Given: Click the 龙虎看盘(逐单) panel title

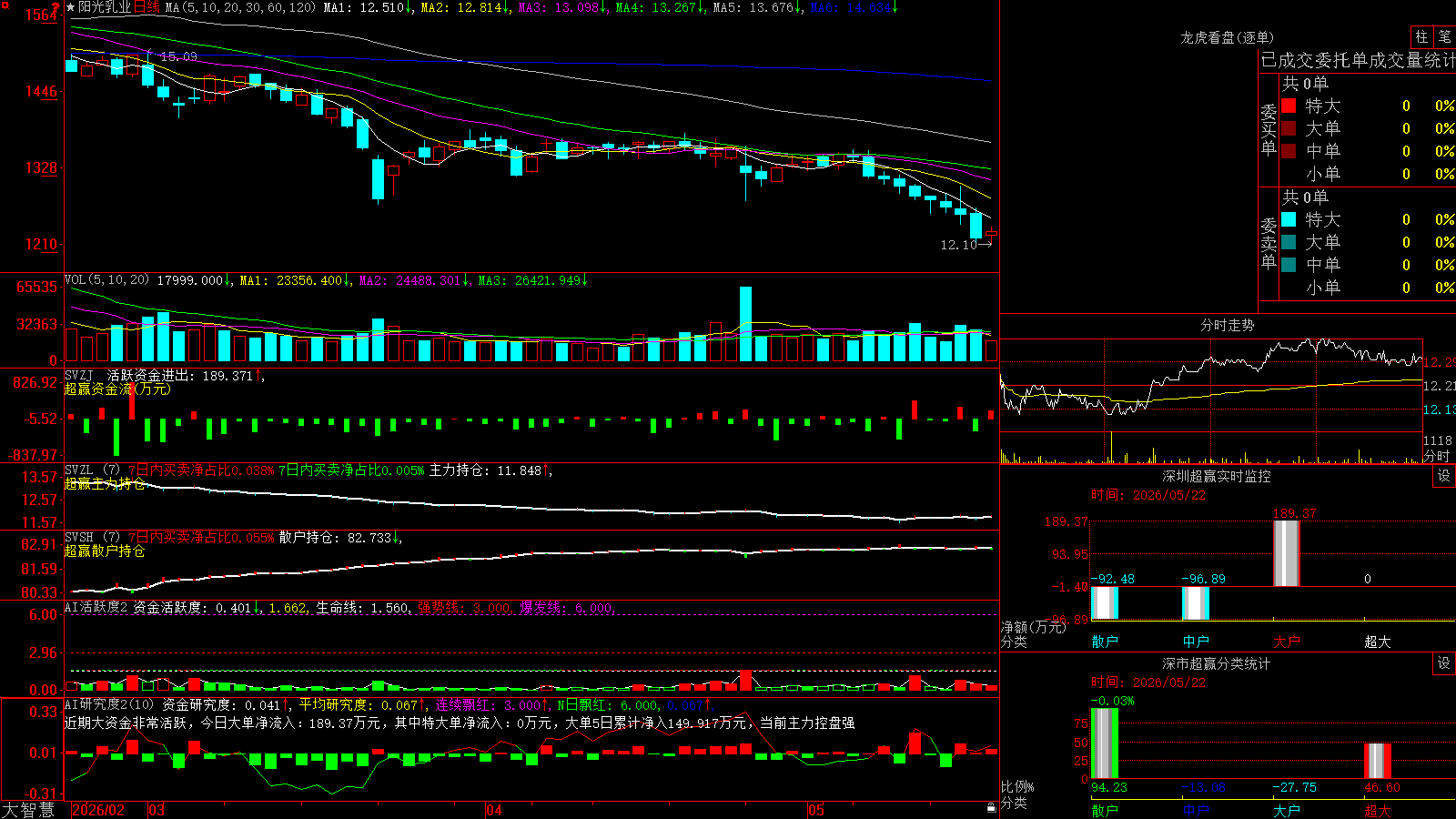Looking at the screenshot, I should (1227, 37).
